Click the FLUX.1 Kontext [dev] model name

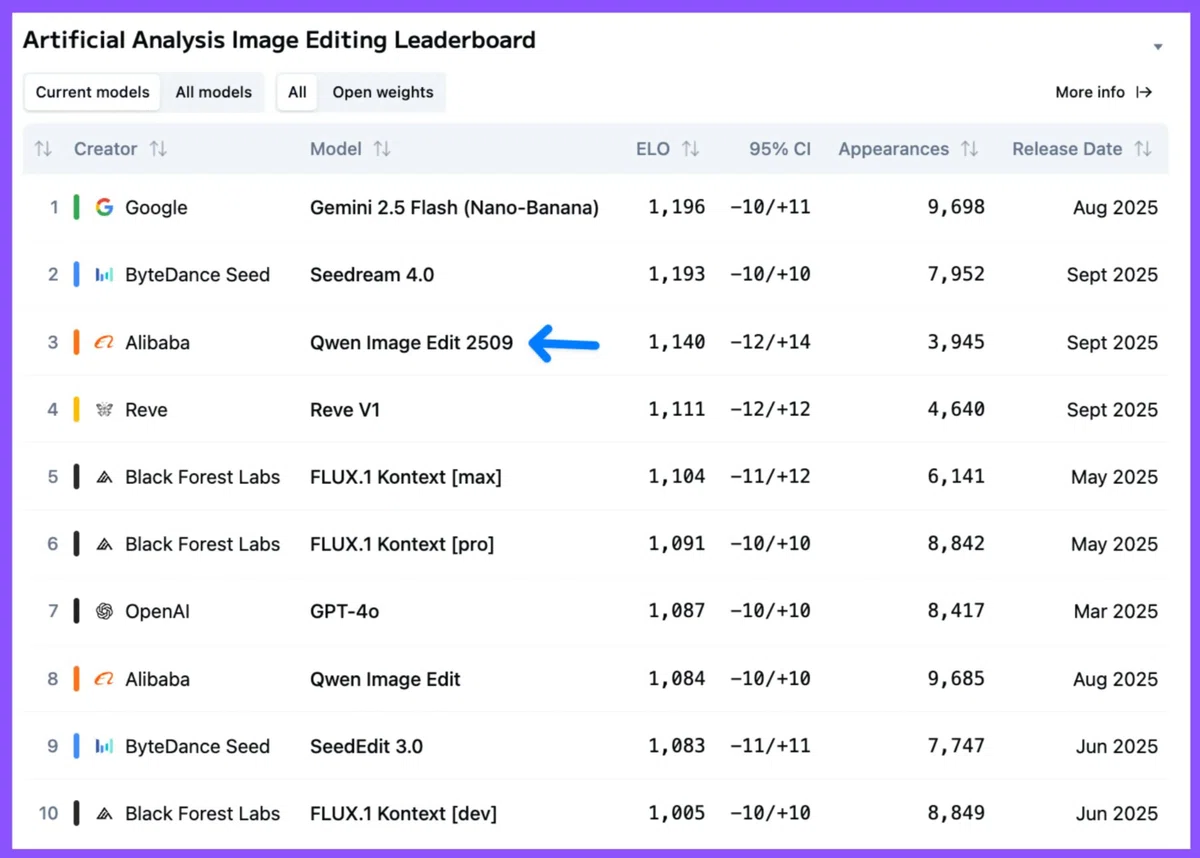(403, 814)
